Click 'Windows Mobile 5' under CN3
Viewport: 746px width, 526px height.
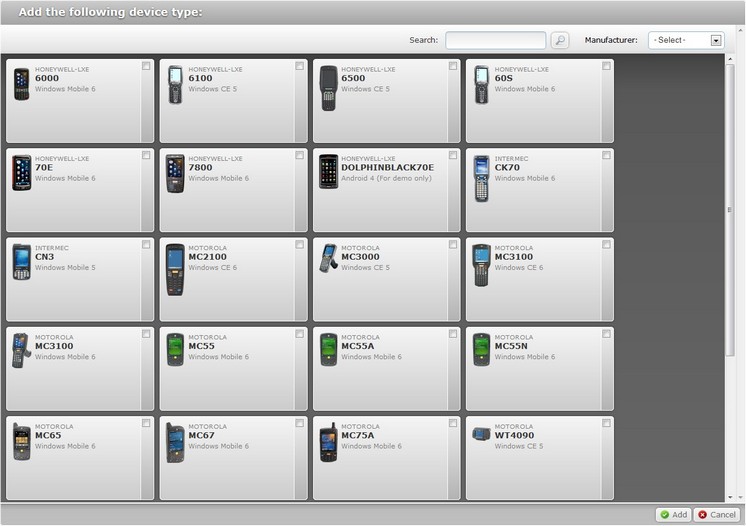pos(65,268)
